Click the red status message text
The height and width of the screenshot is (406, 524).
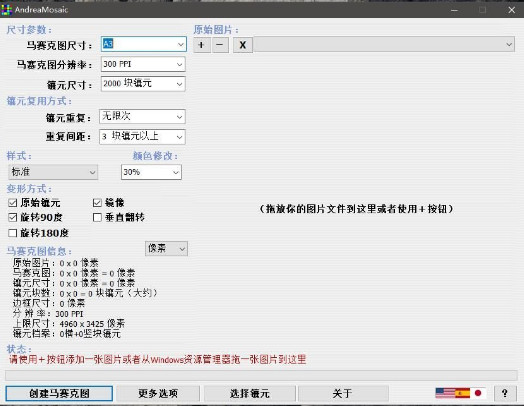[157, 360]
